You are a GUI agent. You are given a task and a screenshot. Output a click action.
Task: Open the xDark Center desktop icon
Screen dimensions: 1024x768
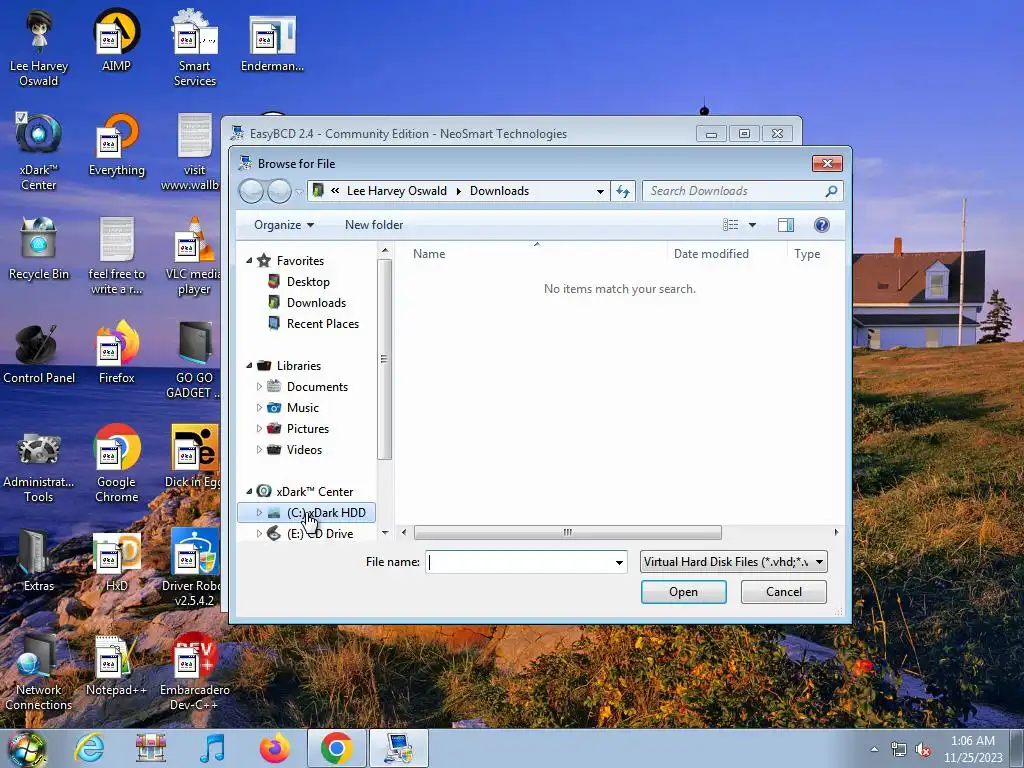(39, 151)
